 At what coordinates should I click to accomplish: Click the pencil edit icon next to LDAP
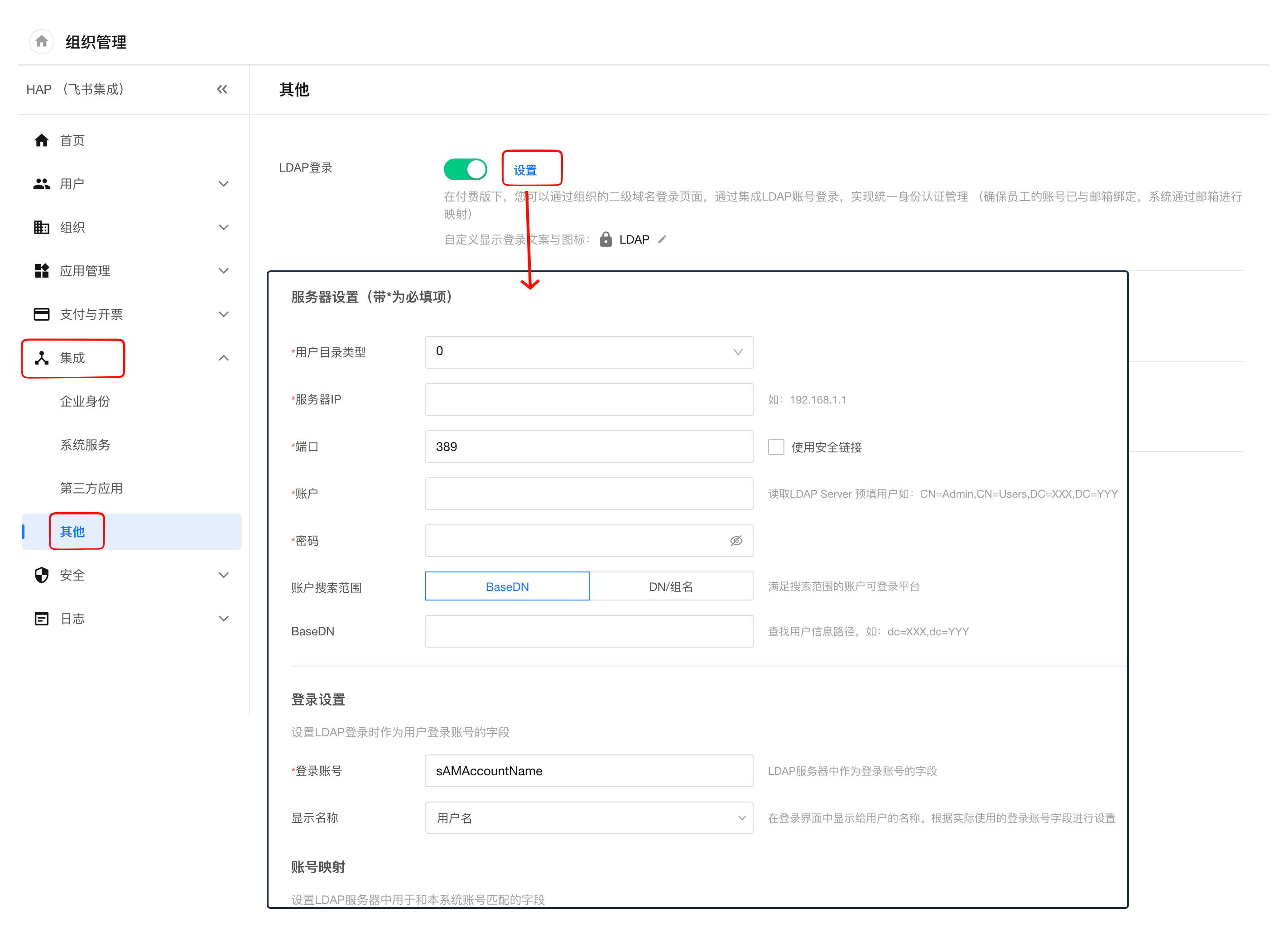click(662, 240)
